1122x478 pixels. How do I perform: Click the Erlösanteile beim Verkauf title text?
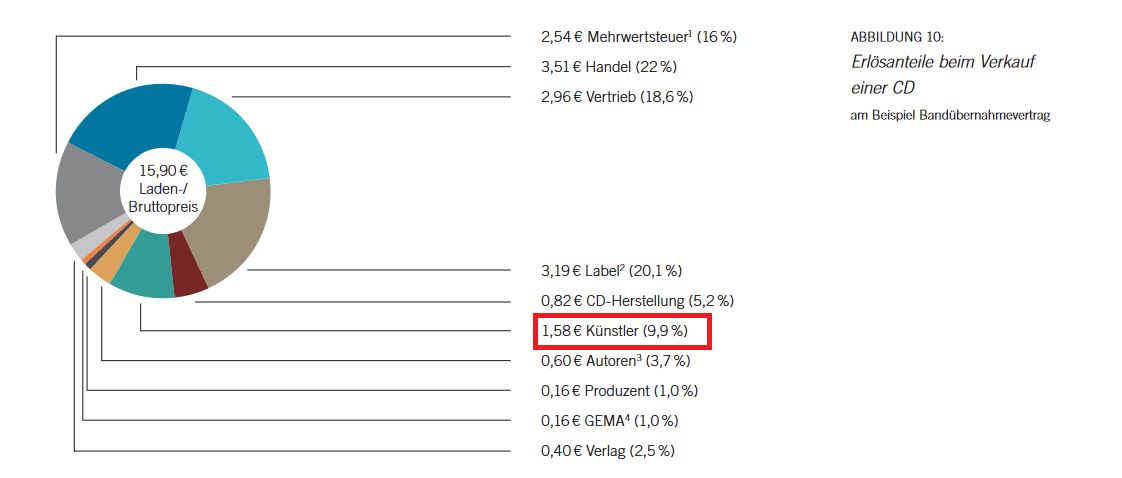coord(943,62)
